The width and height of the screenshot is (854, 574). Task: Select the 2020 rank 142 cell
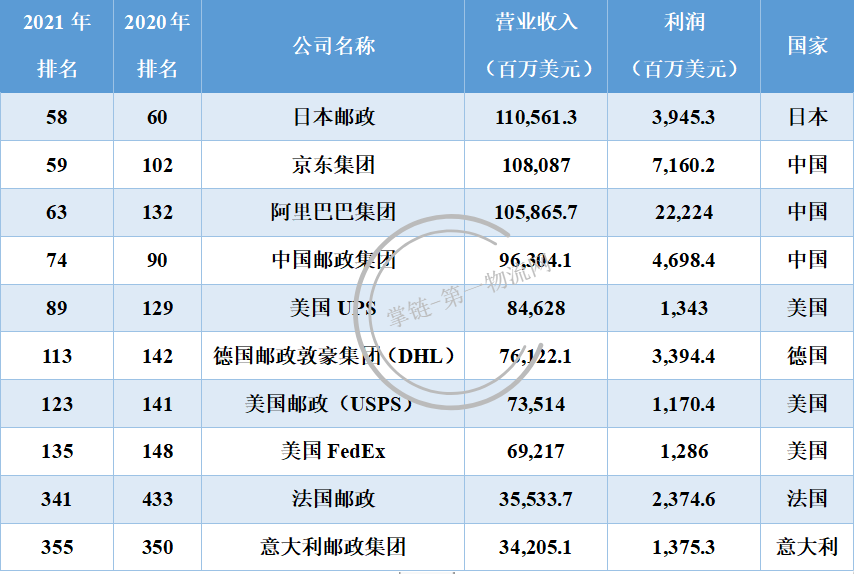click(157, 356)
